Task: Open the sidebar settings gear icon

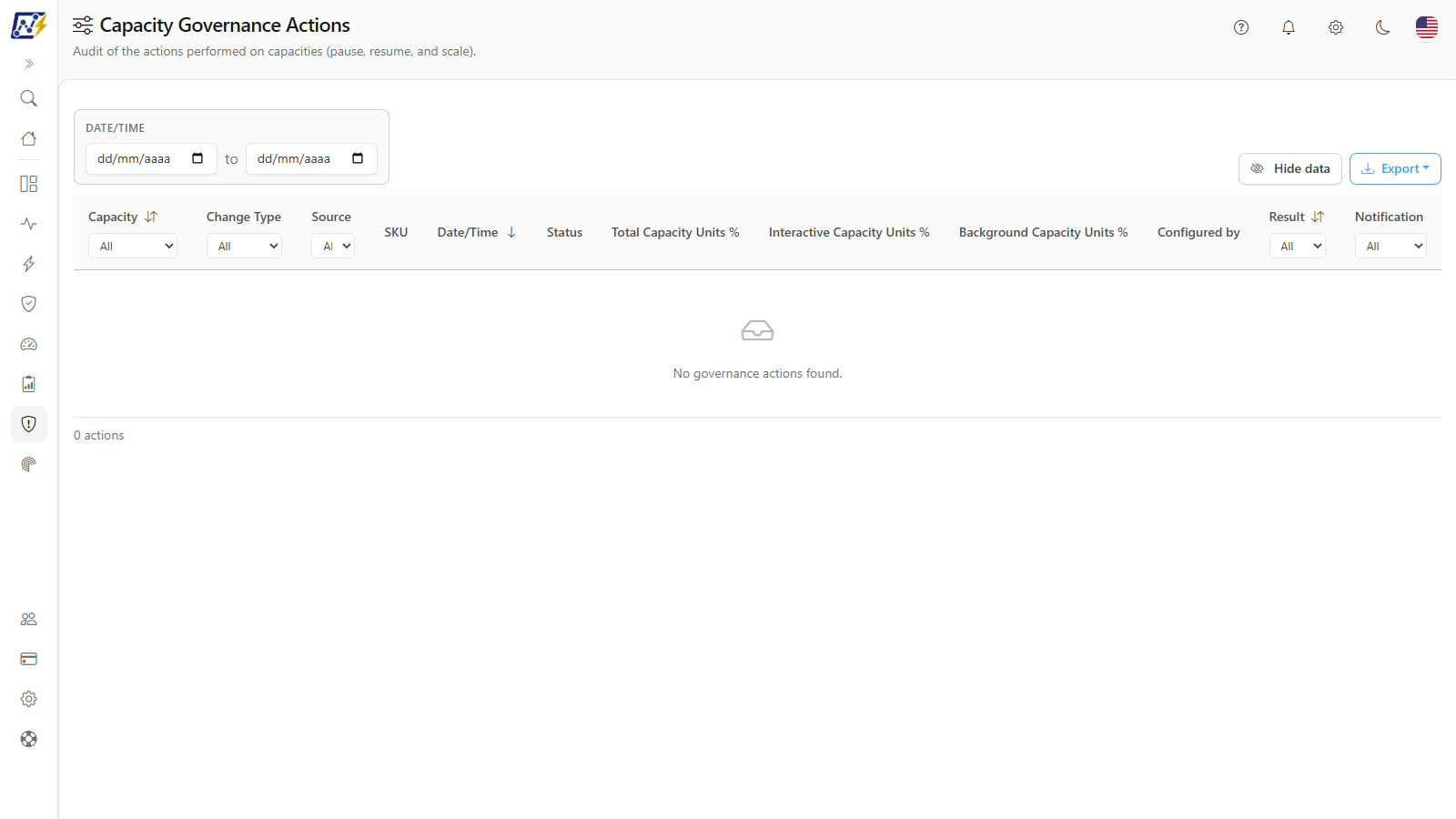Action: tap(29, 699)
